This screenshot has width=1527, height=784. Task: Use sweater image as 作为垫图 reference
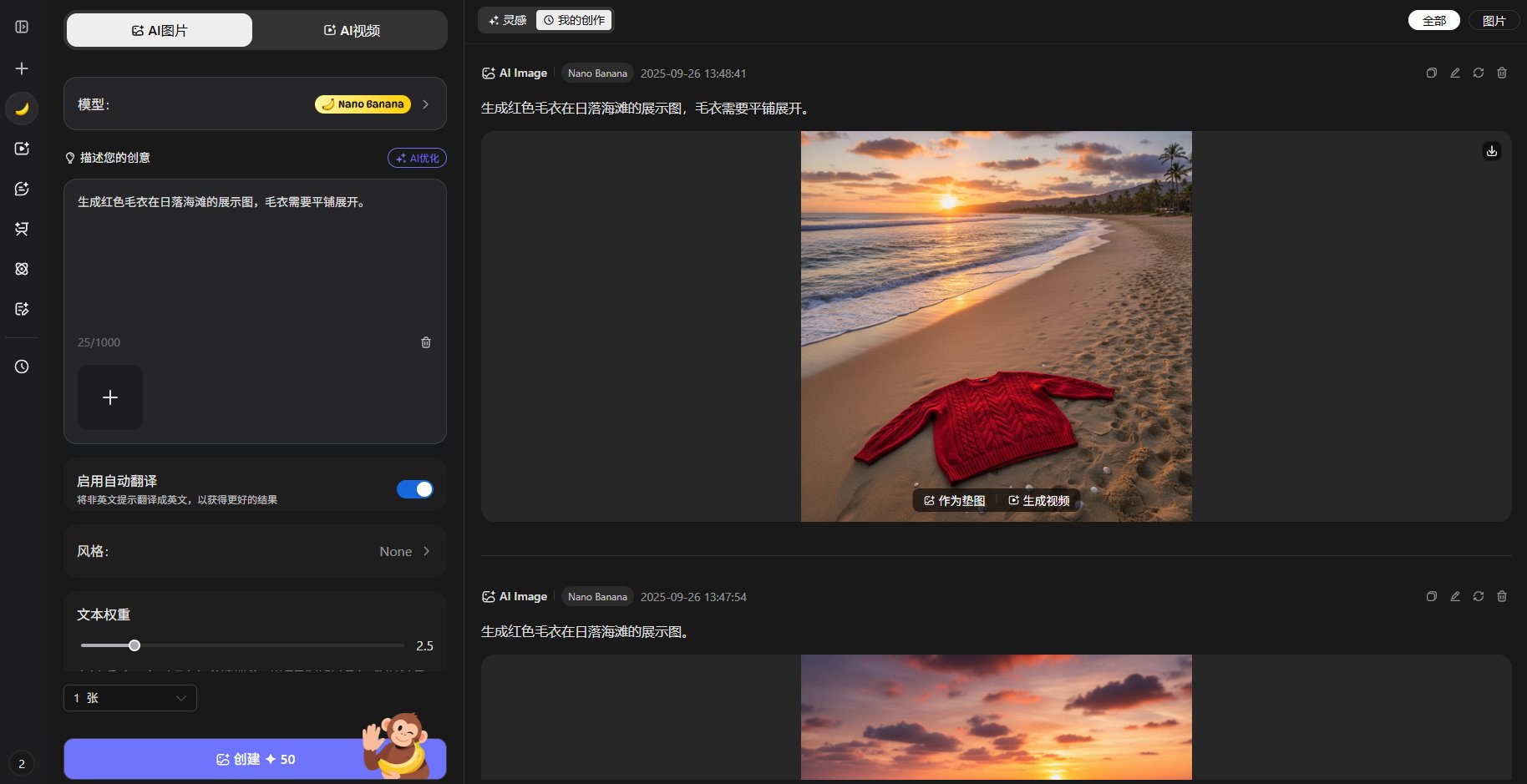coord(955,500)
